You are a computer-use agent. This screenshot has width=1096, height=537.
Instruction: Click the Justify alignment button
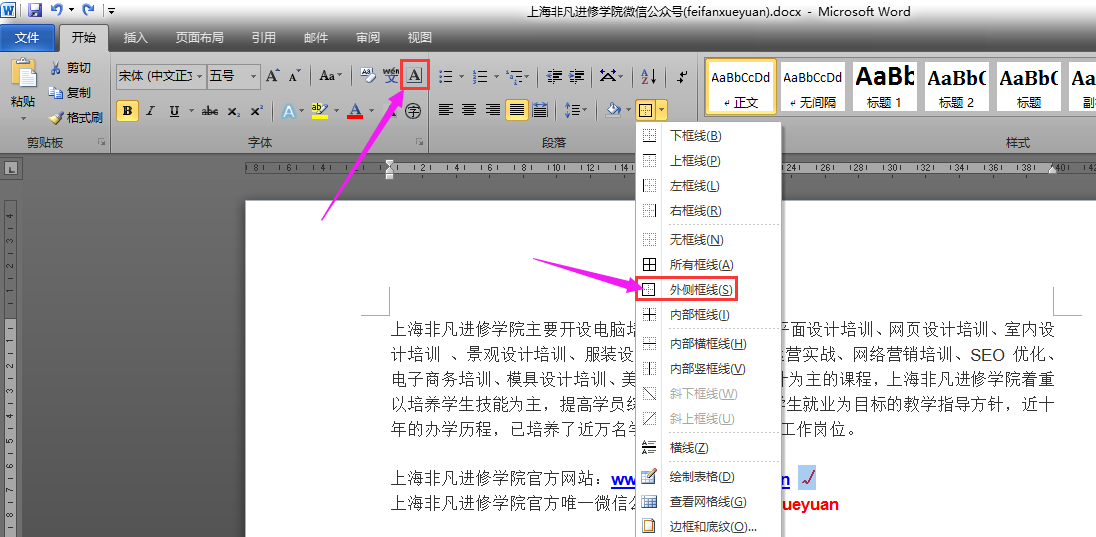[517, 110]
